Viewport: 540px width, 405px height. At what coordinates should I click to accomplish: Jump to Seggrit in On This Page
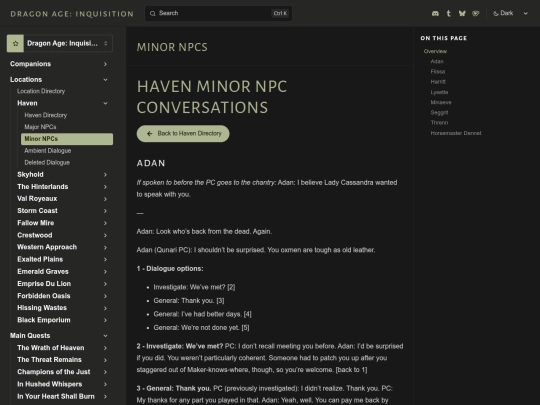439,112
